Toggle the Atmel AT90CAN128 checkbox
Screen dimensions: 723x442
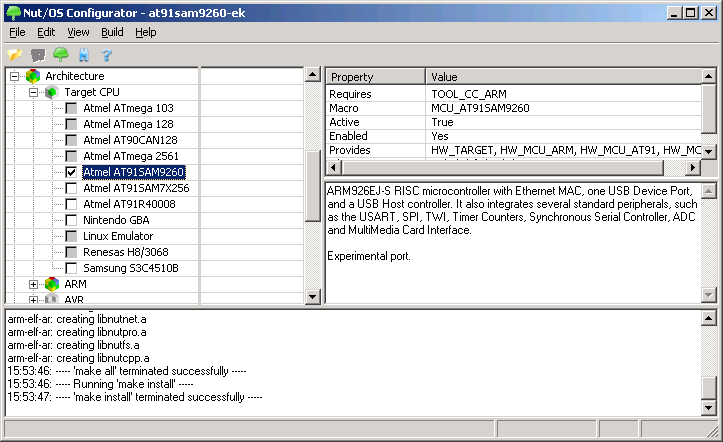(x=71, y=140)
